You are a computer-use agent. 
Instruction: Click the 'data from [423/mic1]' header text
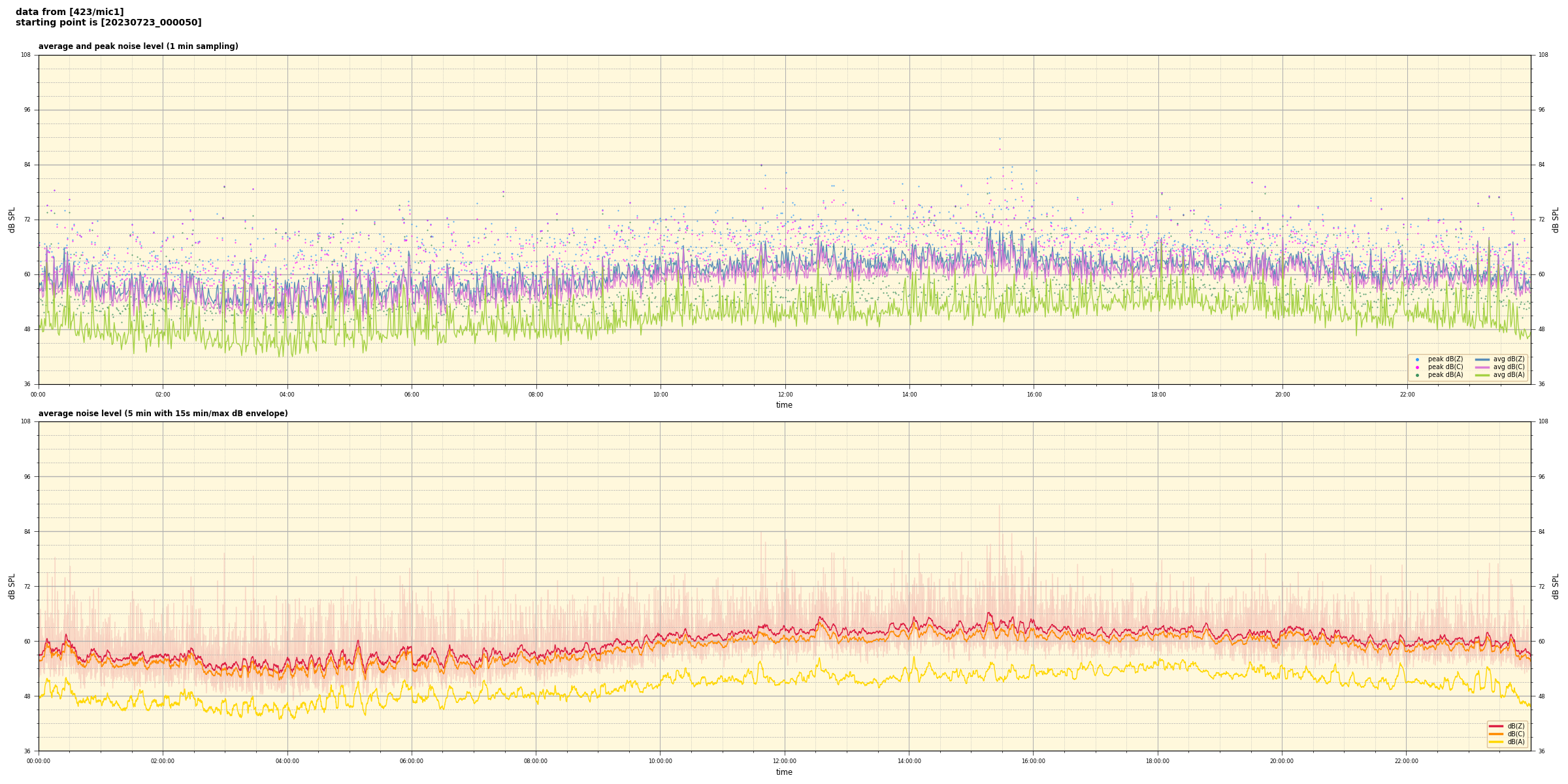(x=69, y=12)
